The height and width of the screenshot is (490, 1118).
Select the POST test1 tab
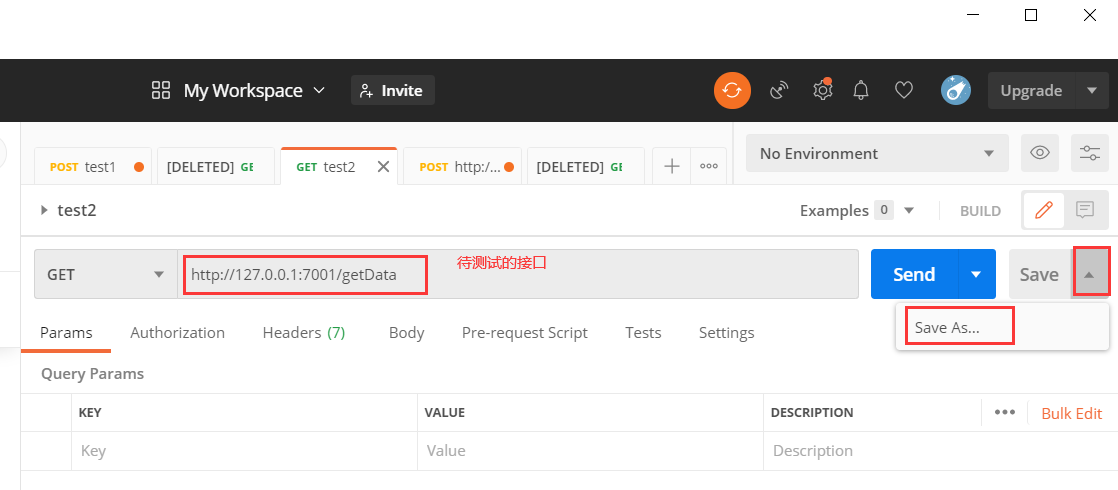coord(93,166)
